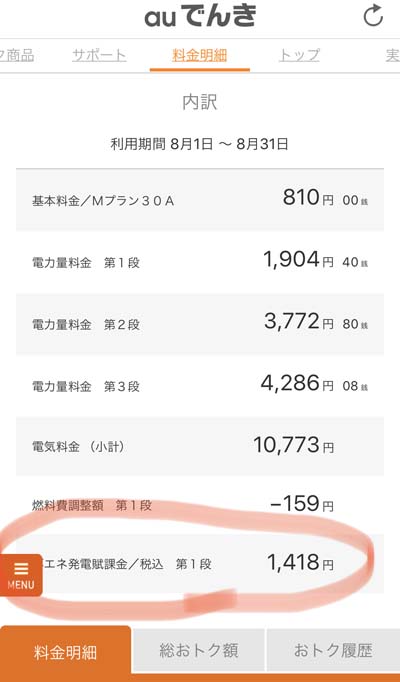
Task: Select the bottom 料金明細 button
Action: (66, 653)
